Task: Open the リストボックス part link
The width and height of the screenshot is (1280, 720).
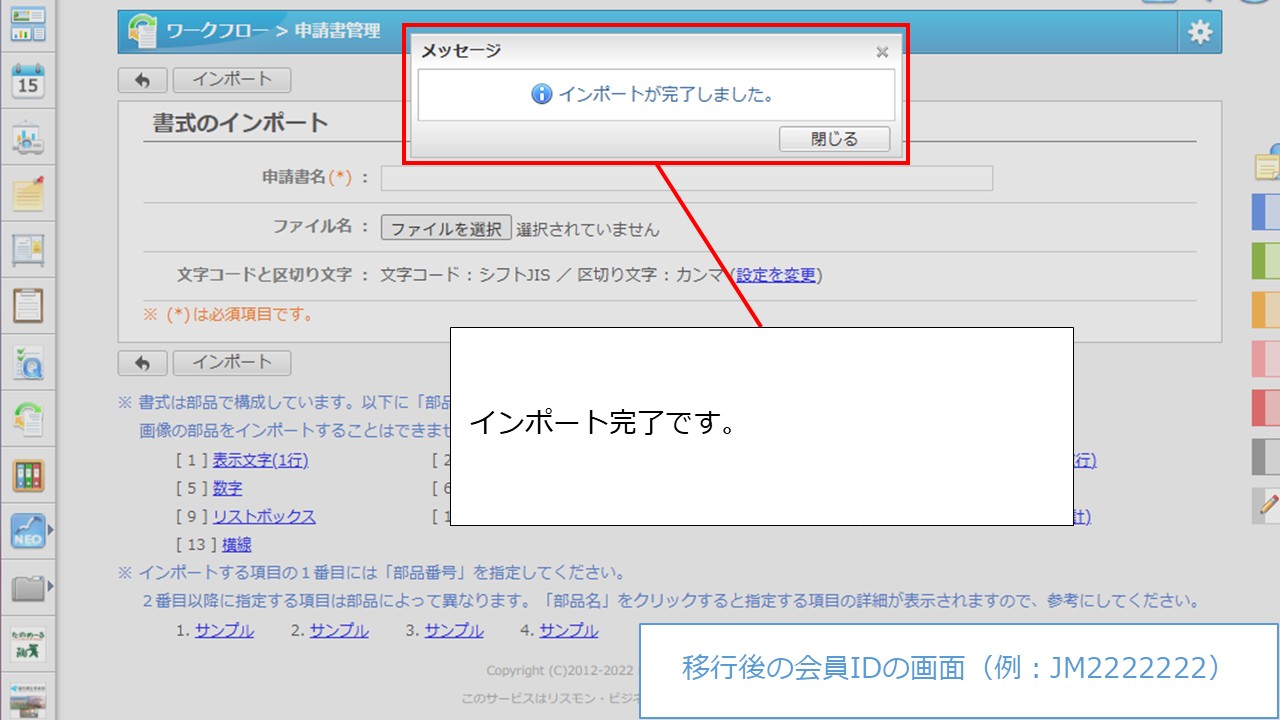Action: pos(264,517)
